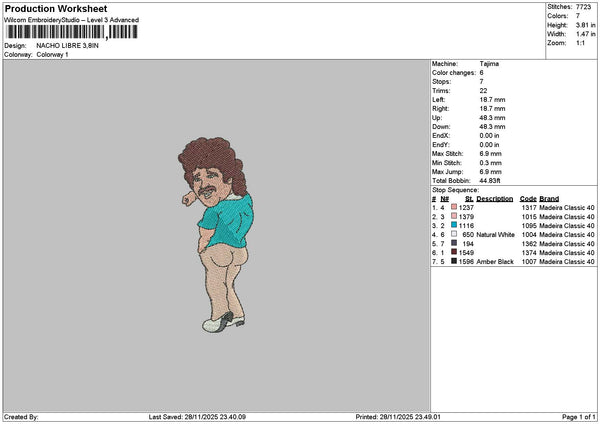
Task: Click the 'Production Worksheet' heading
Action: (x=56, y=8)
